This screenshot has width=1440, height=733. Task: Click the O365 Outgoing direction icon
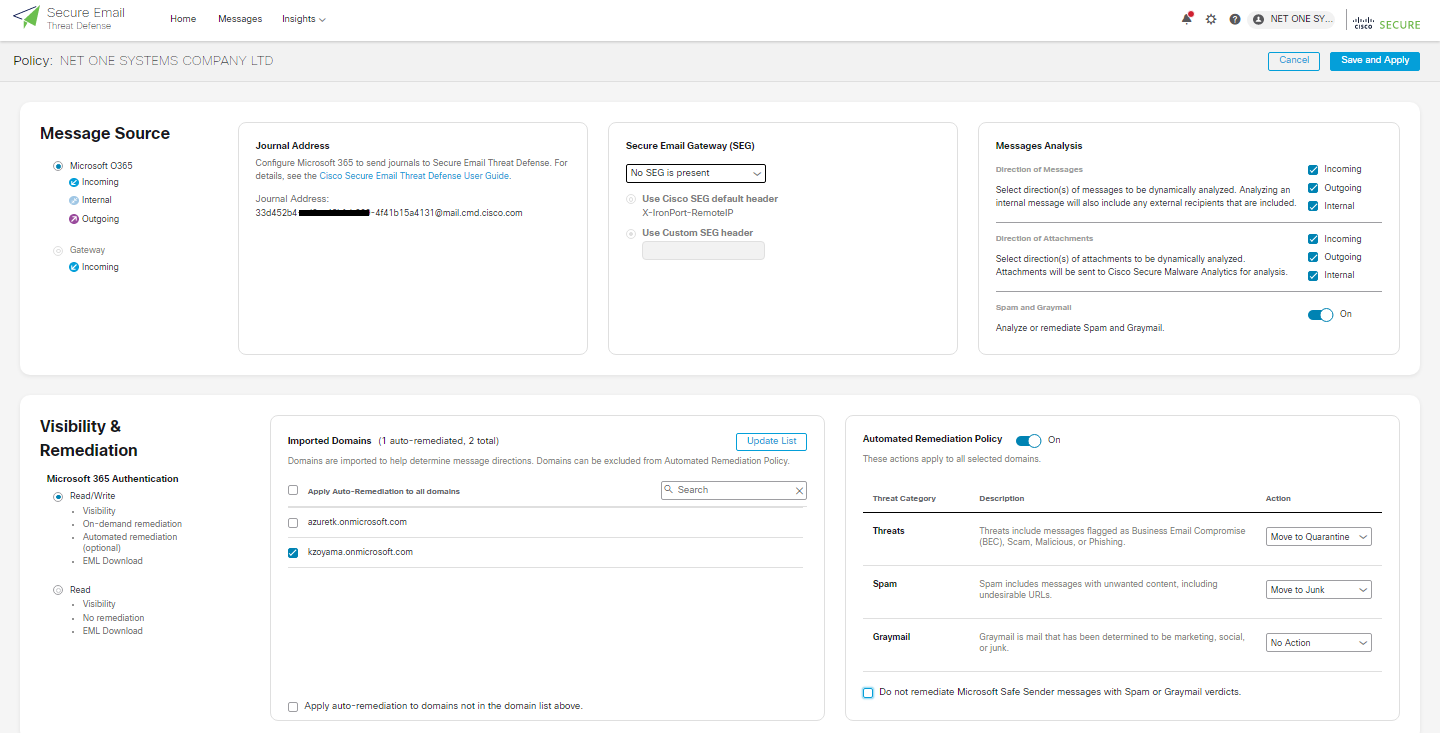coord(74,219)
